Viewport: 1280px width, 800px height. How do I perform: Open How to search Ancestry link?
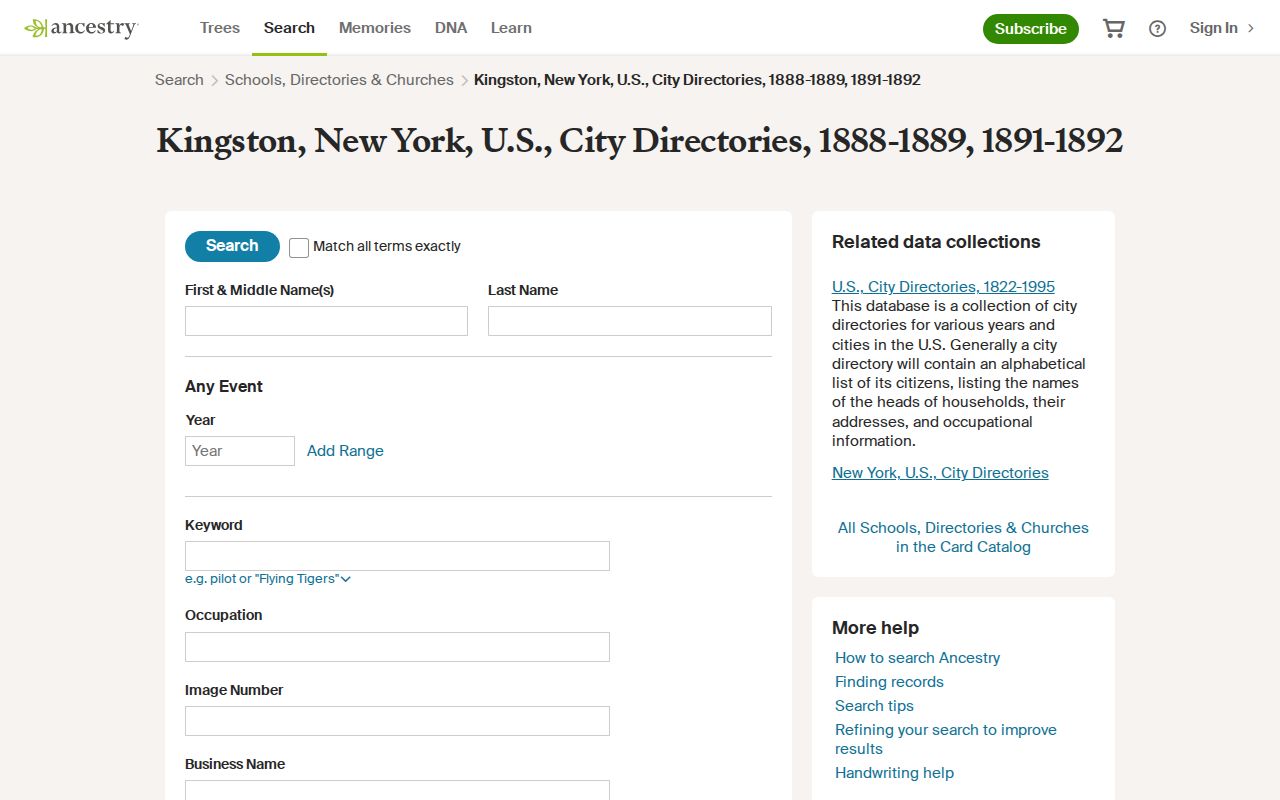[917, 658]
